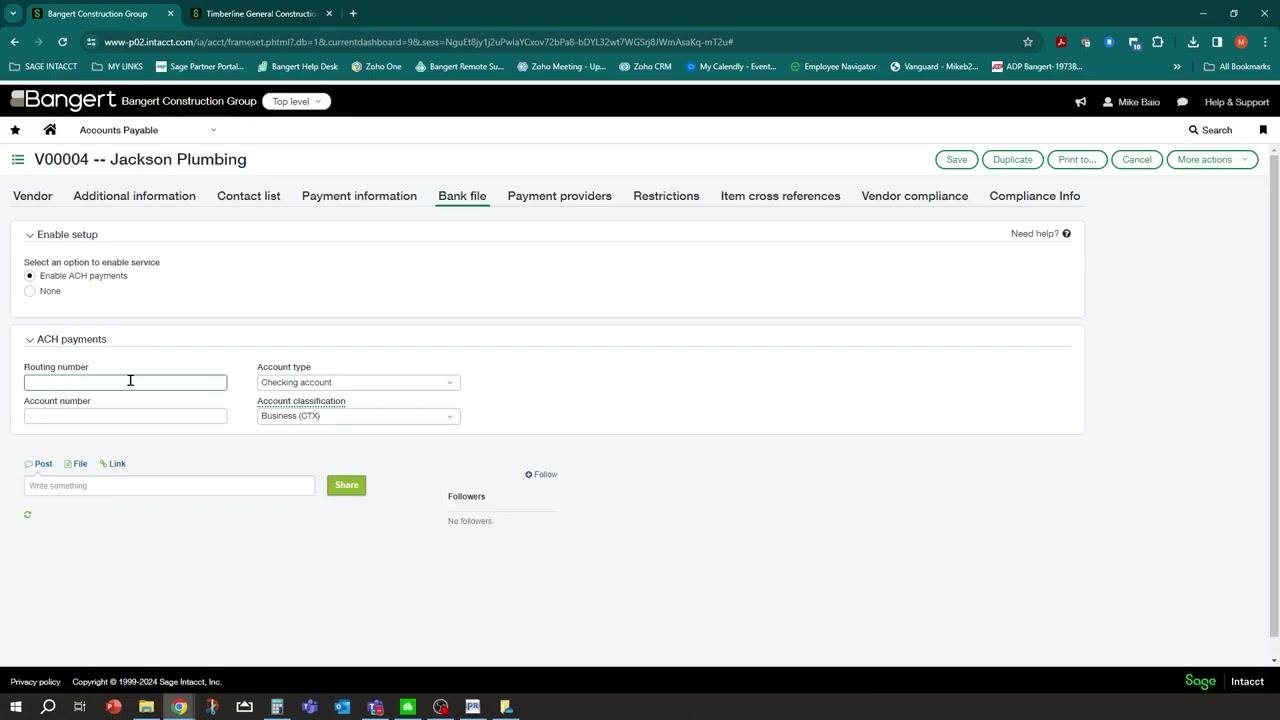The width and height of the screenshot is (1280, 720).
Task: Click the Account number field
Action: 125,416
